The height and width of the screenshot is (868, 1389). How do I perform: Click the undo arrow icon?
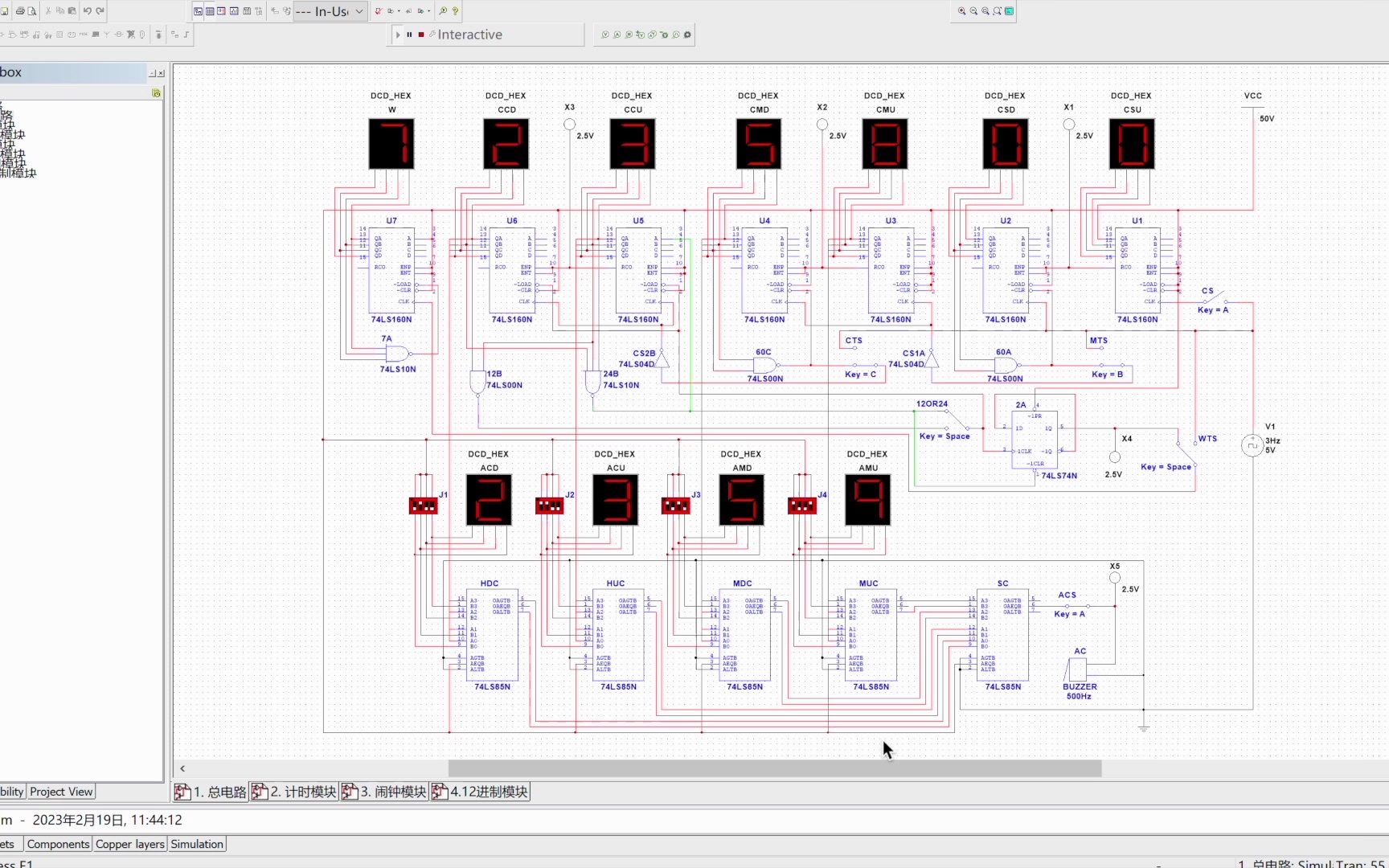[88, 11]
